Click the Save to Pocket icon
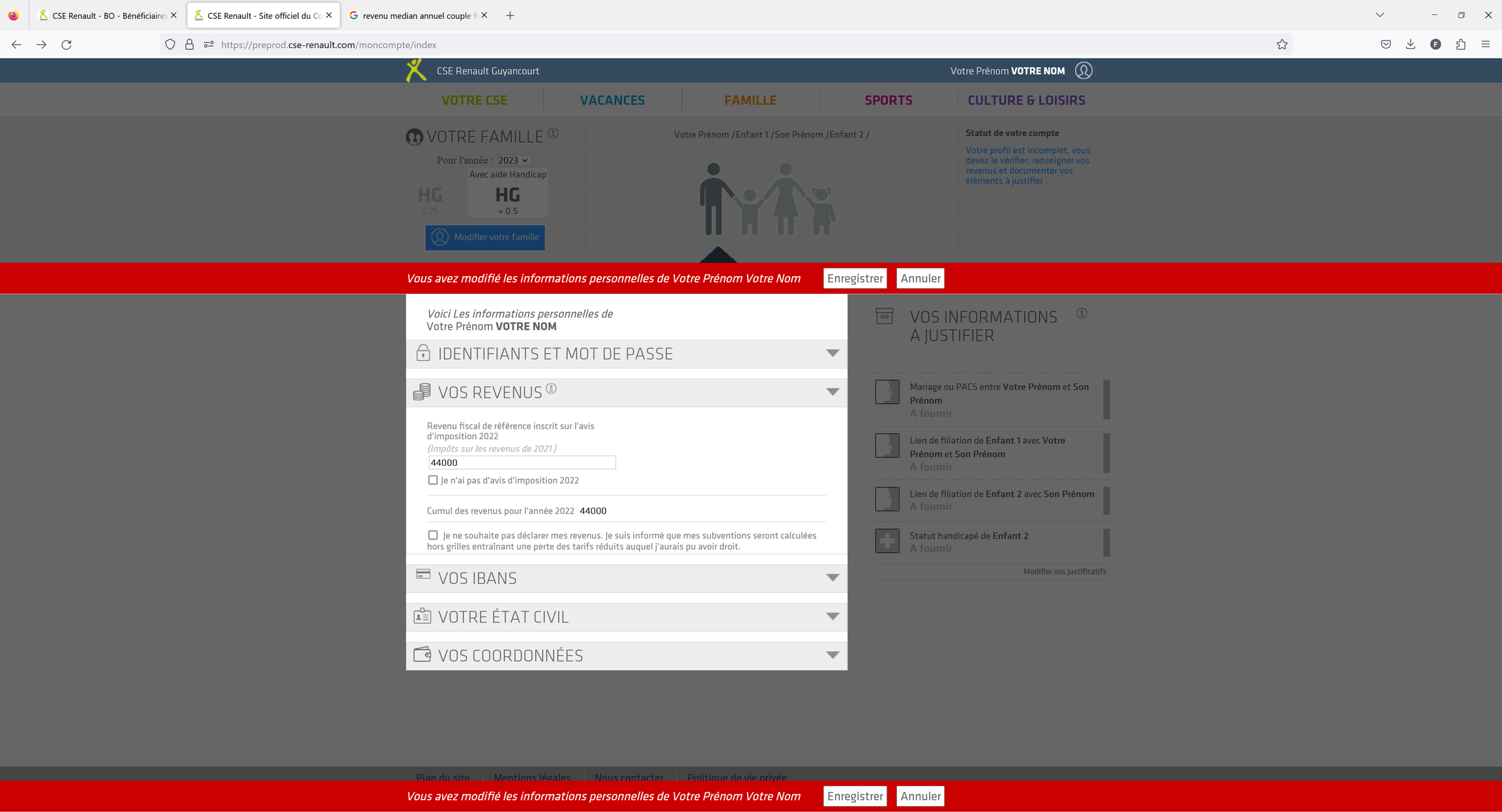This screenshot has height=812, width=1502. [x=1386, y=44]
